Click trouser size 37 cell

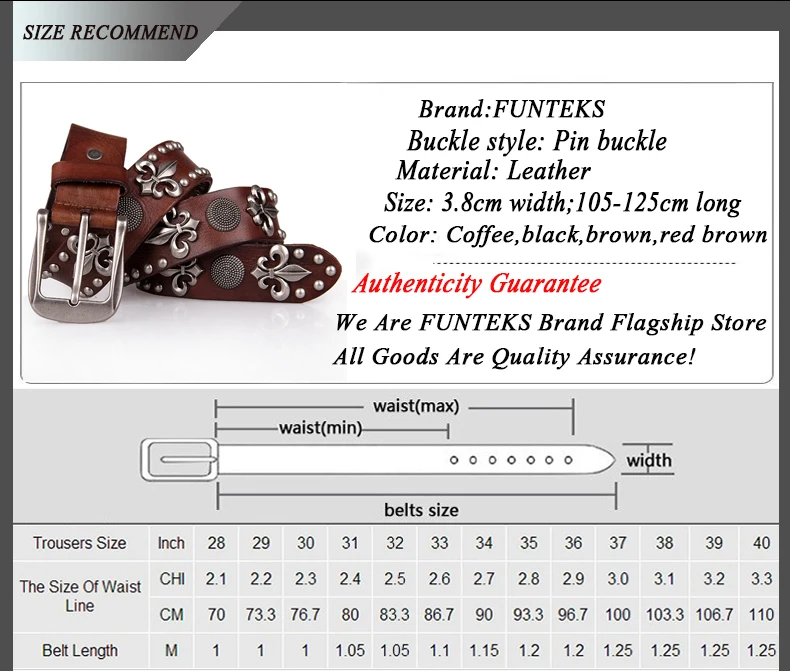(x=618, y=543)
